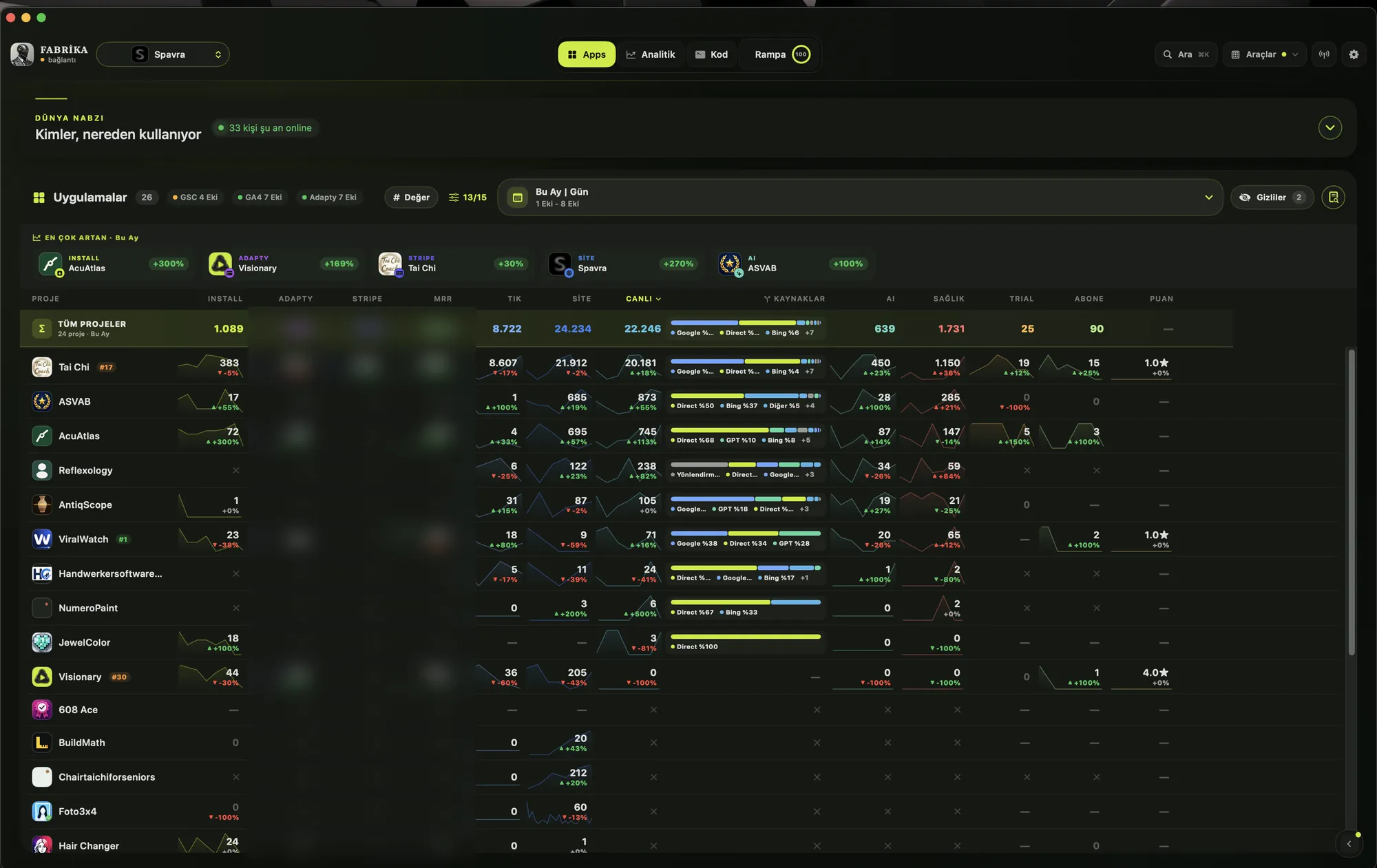Click the ViralWatch app icon
The width and height of the screenshot is (1377, 868).
(42, 540)
